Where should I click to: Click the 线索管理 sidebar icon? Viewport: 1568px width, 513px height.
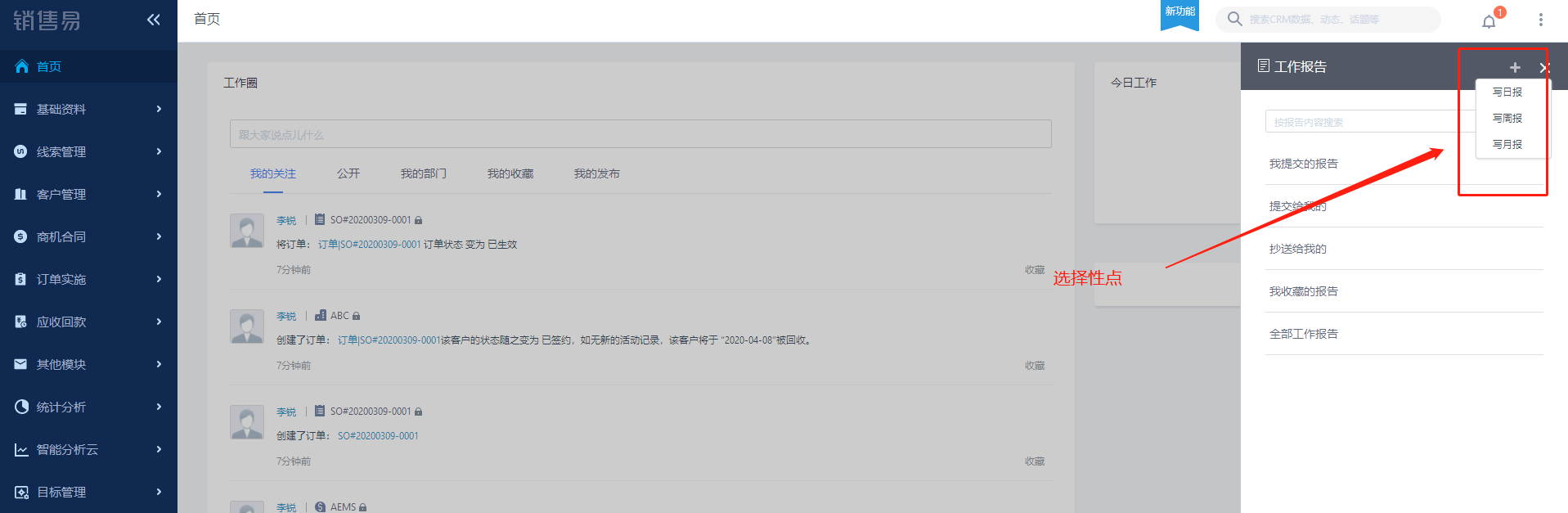coord(20,151)
